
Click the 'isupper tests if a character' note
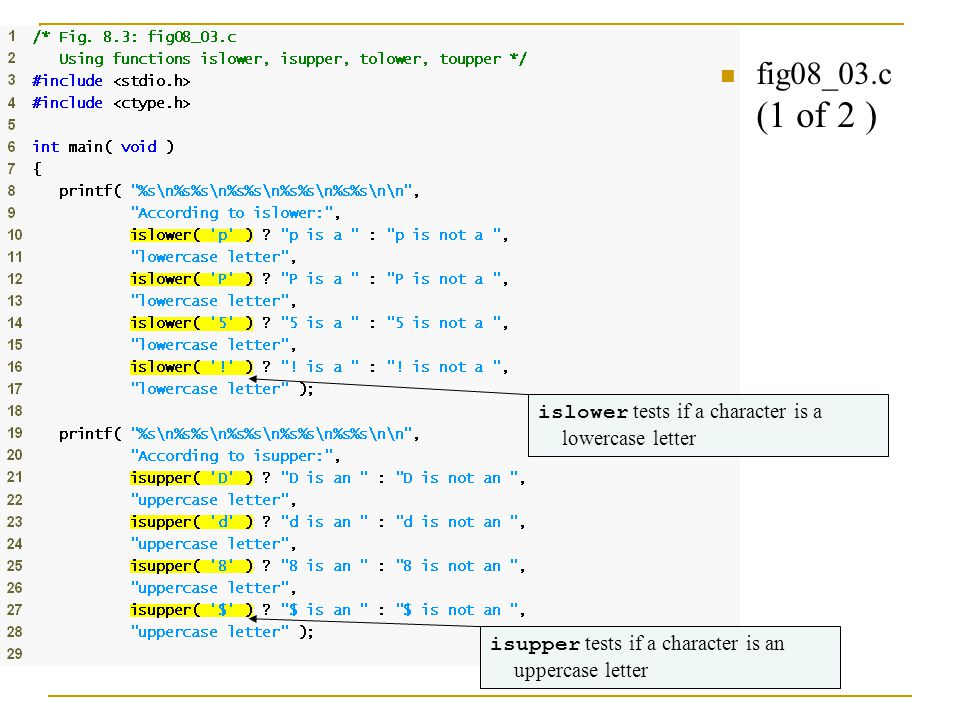660,657
